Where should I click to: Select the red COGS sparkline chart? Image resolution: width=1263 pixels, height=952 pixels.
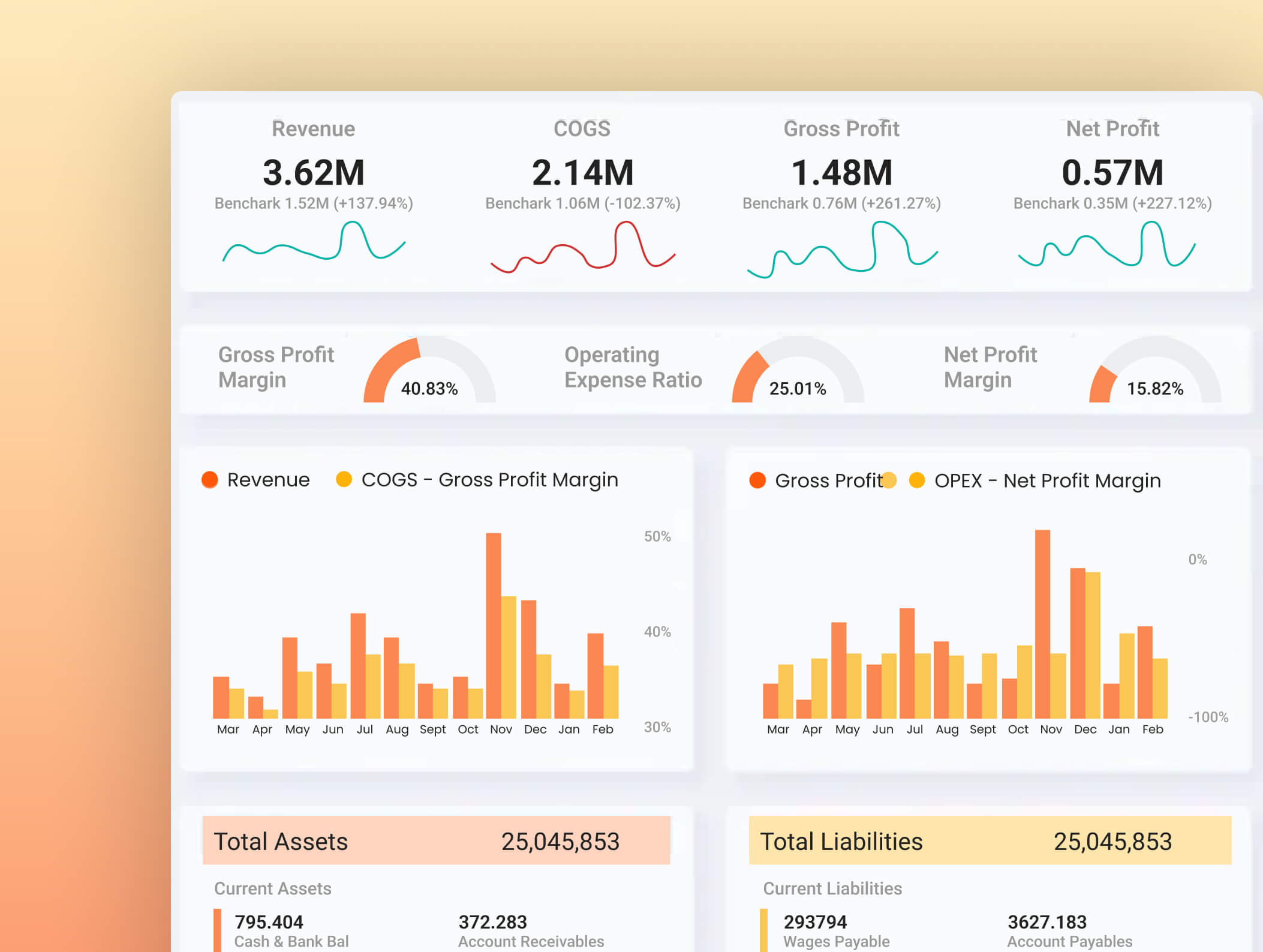click(x=583, y=247)
